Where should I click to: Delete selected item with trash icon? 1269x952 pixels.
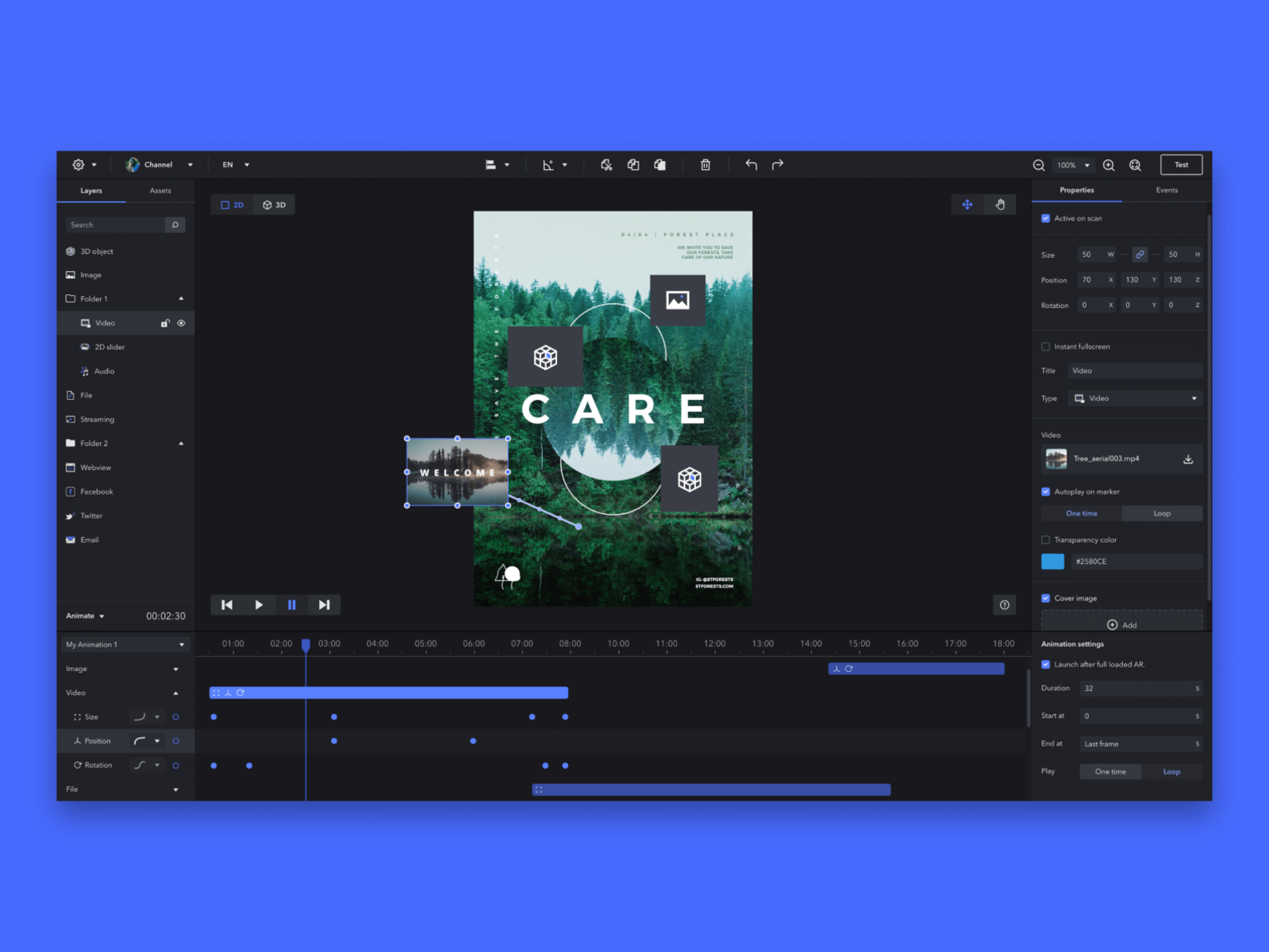click(706, 165)
